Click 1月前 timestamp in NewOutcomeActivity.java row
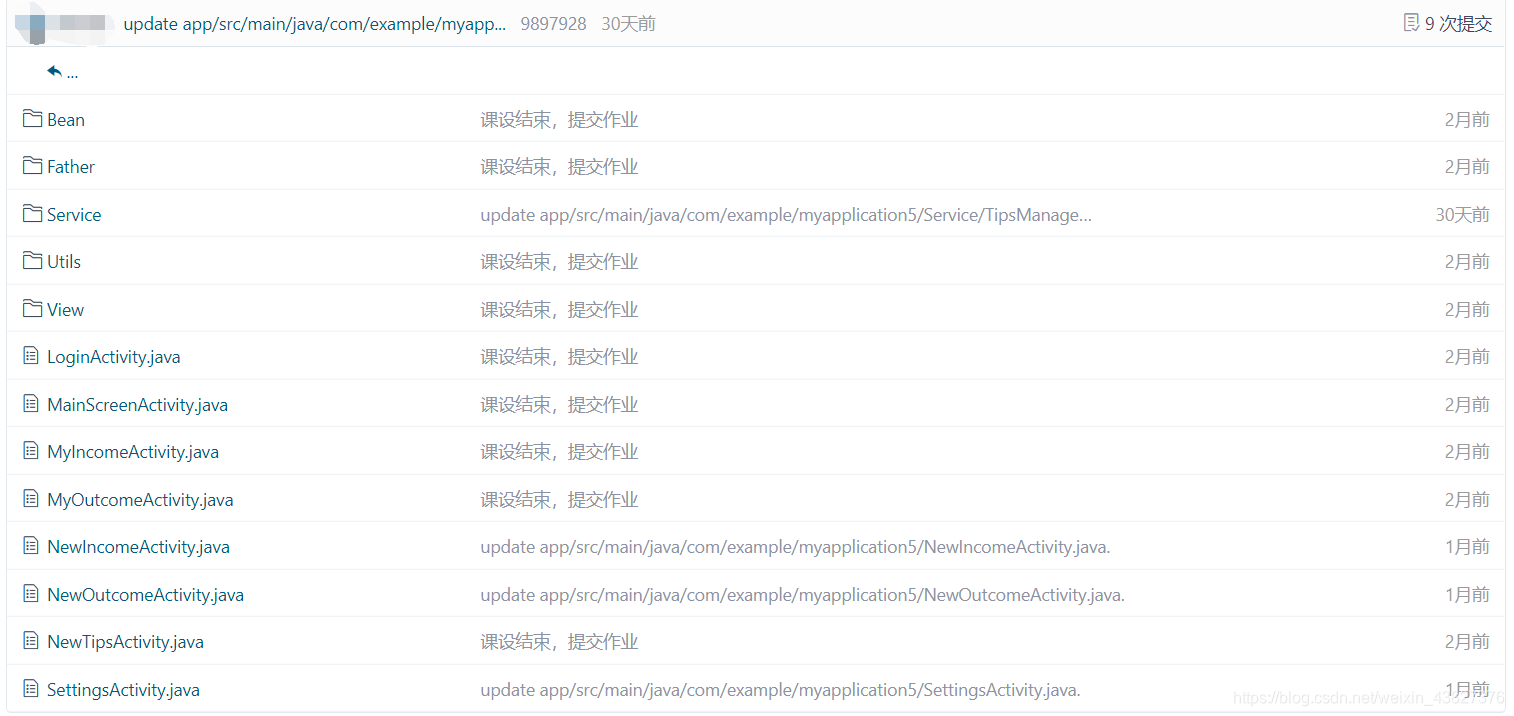This screenshot has height=716, width=1514. [1467, 595]
